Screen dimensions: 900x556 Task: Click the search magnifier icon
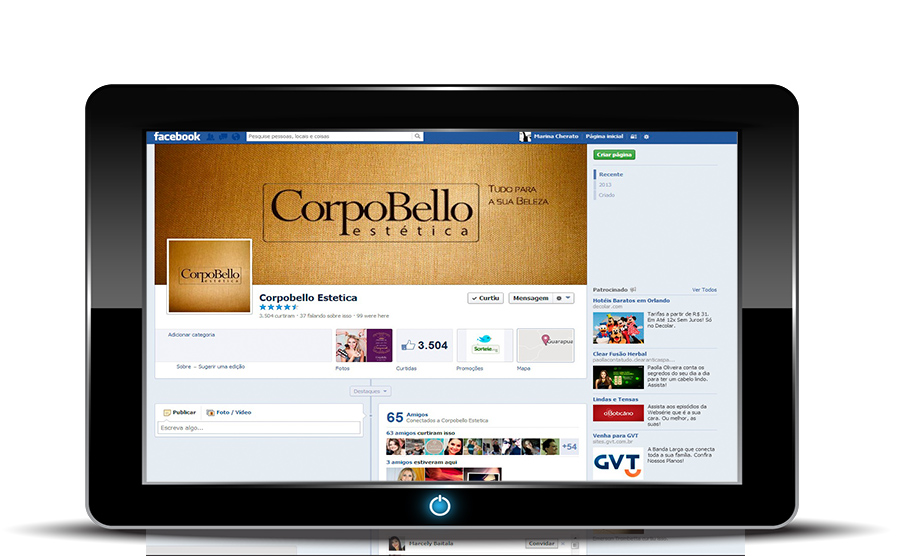click(417, 137)
